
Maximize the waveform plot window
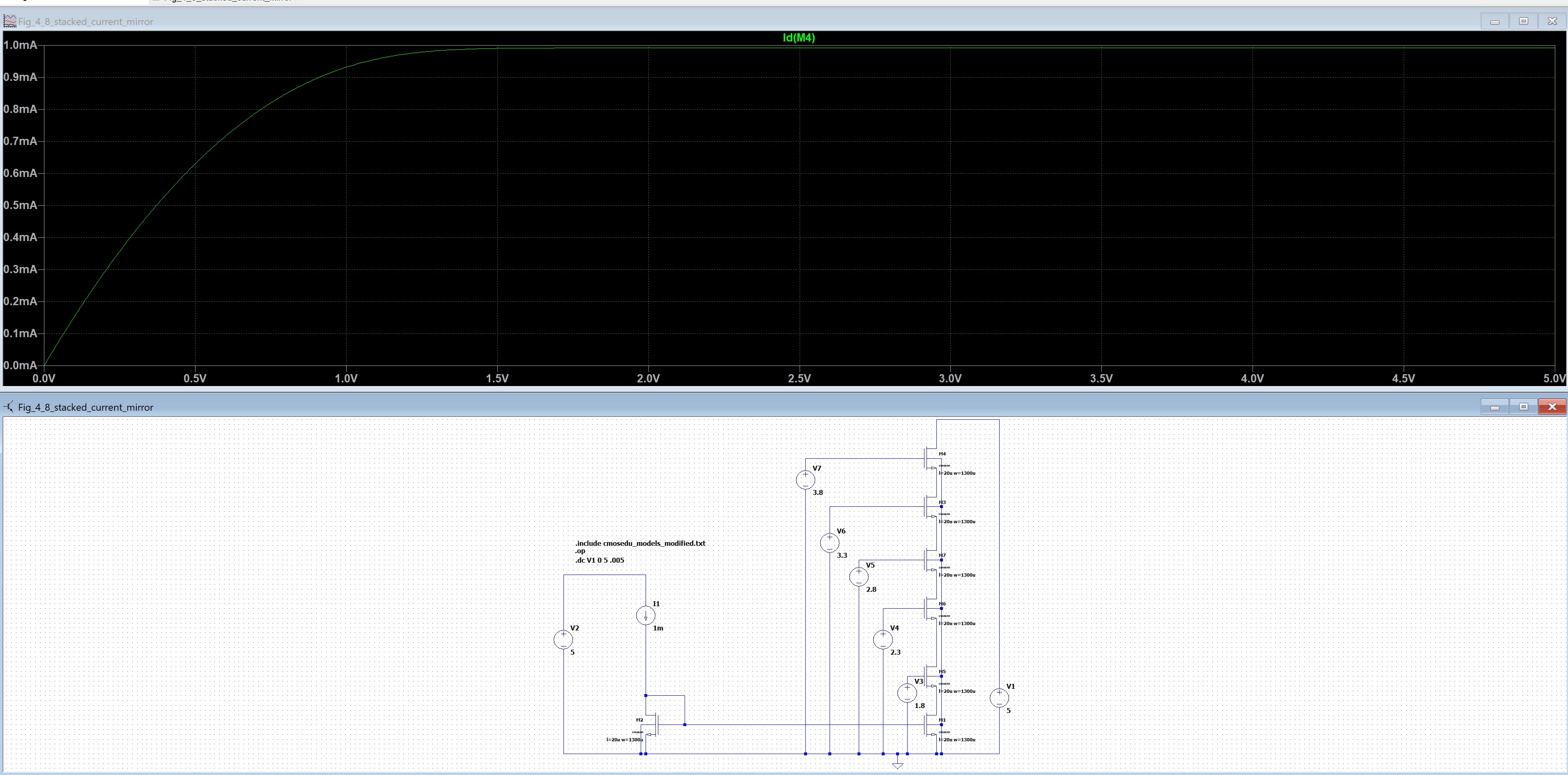coord(1524,21)
